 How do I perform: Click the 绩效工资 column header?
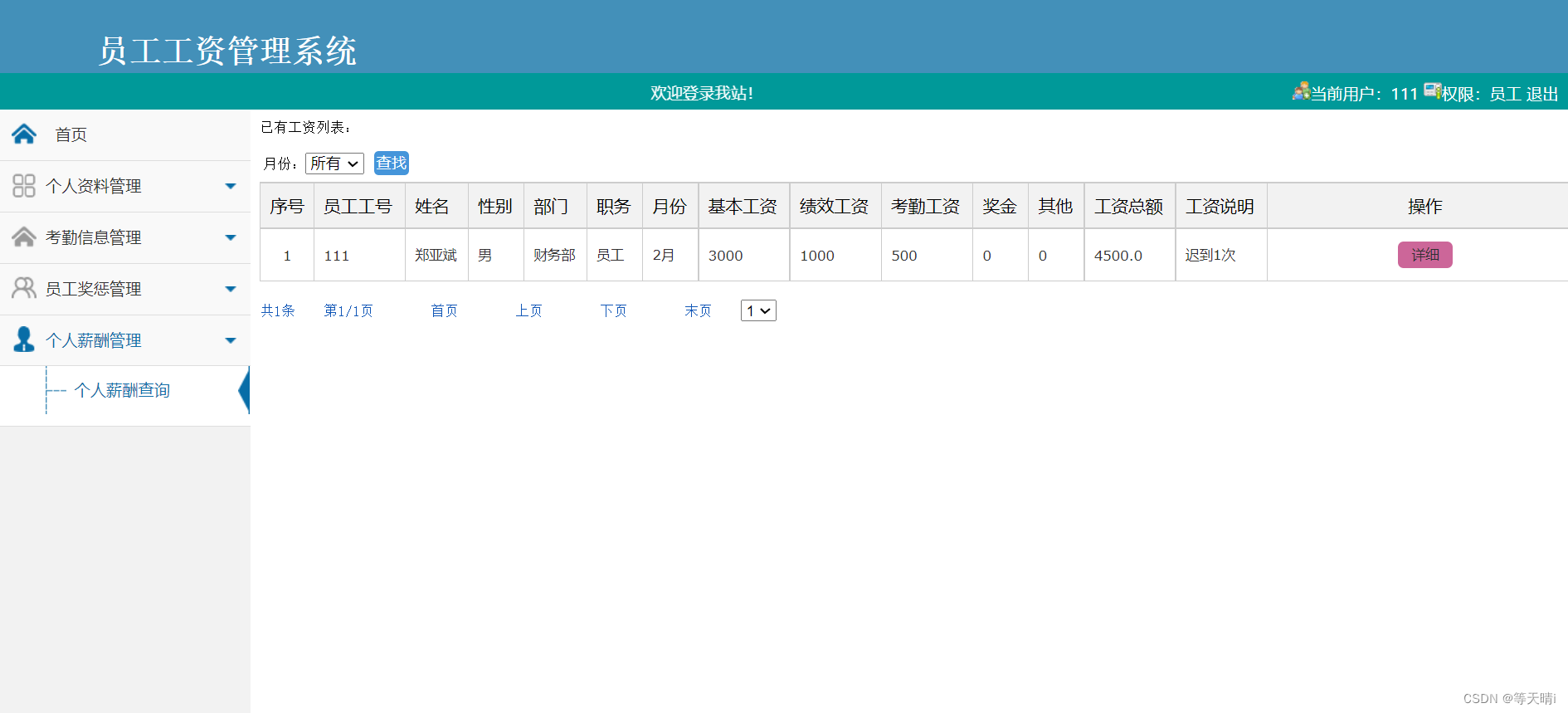(x=835, y=206)
